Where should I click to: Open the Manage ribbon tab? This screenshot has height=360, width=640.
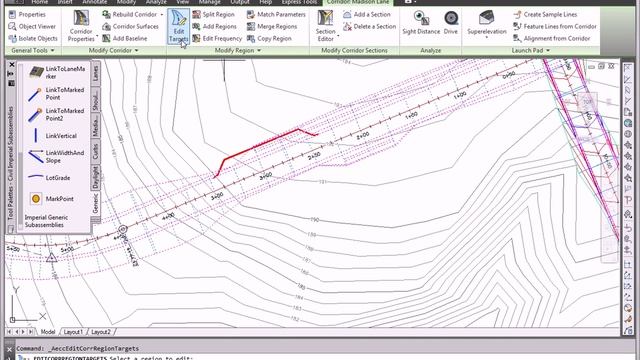tap(209, 2)
